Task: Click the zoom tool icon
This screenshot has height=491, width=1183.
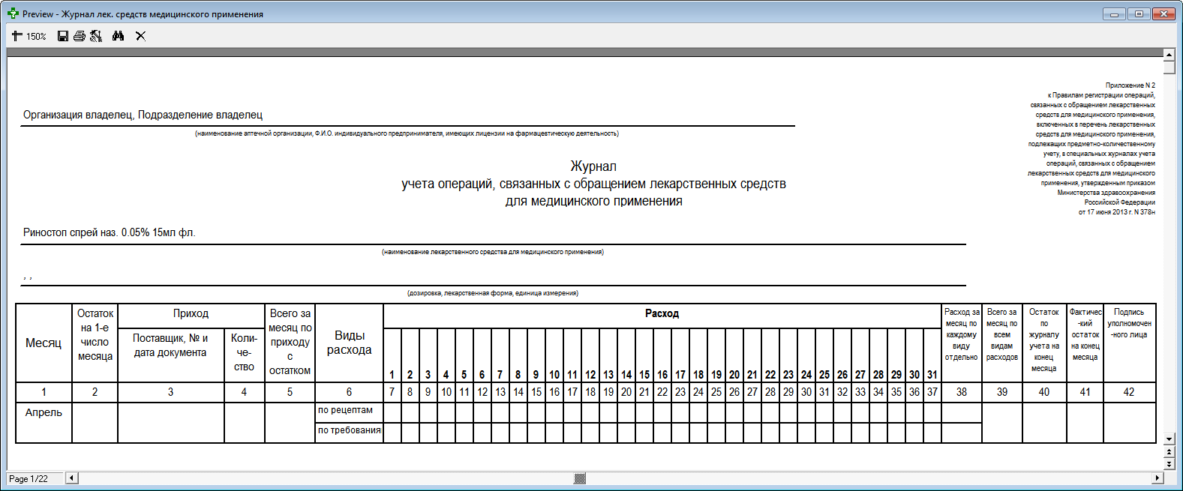Action: (x=17, y=35)
